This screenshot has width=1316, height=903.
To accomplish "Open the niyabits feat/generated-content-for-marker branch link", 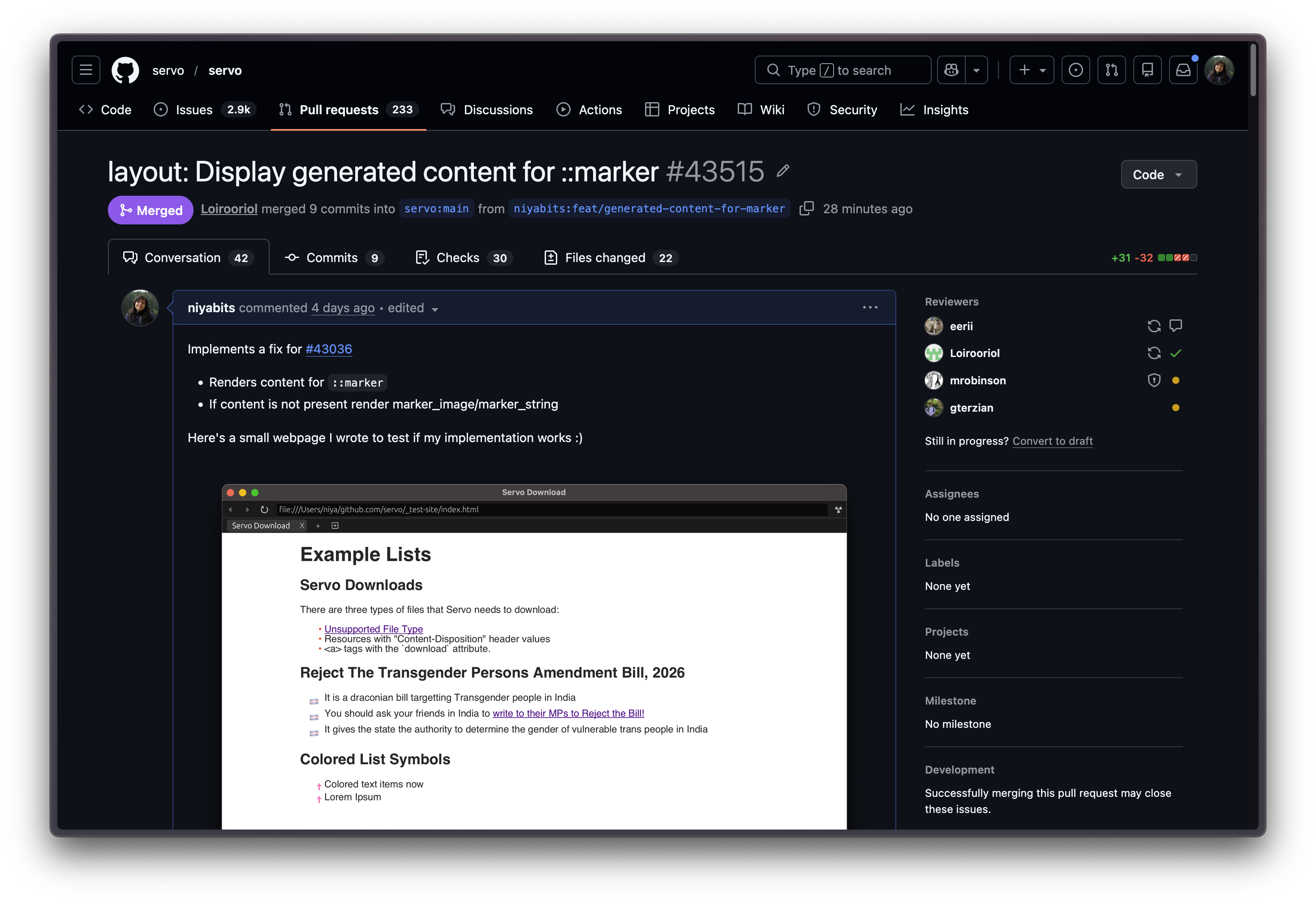I will pyautogui.click(x=649, y=209).
